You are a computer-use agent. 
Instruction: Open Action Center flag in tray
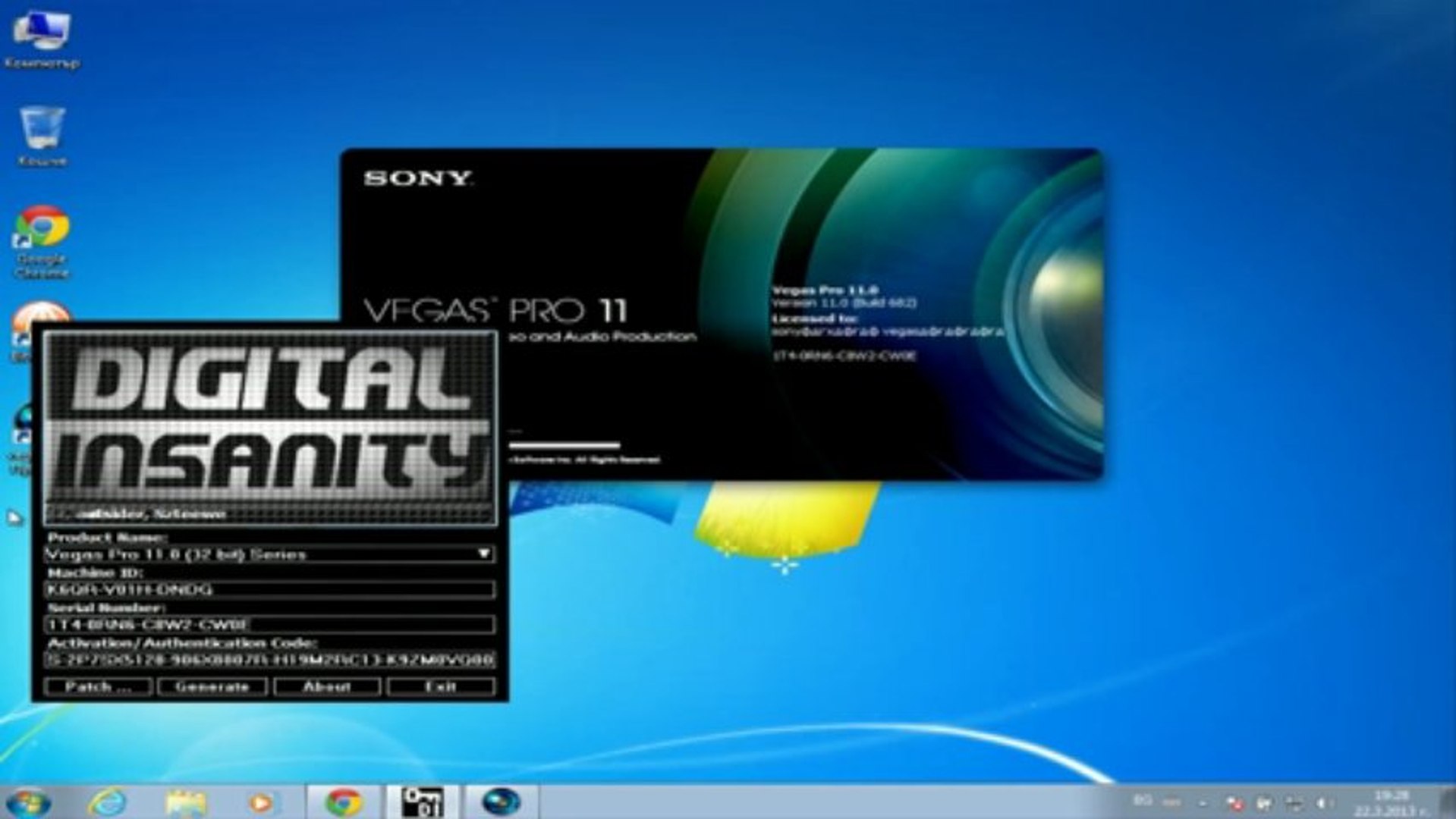[x=1234, y=802]
